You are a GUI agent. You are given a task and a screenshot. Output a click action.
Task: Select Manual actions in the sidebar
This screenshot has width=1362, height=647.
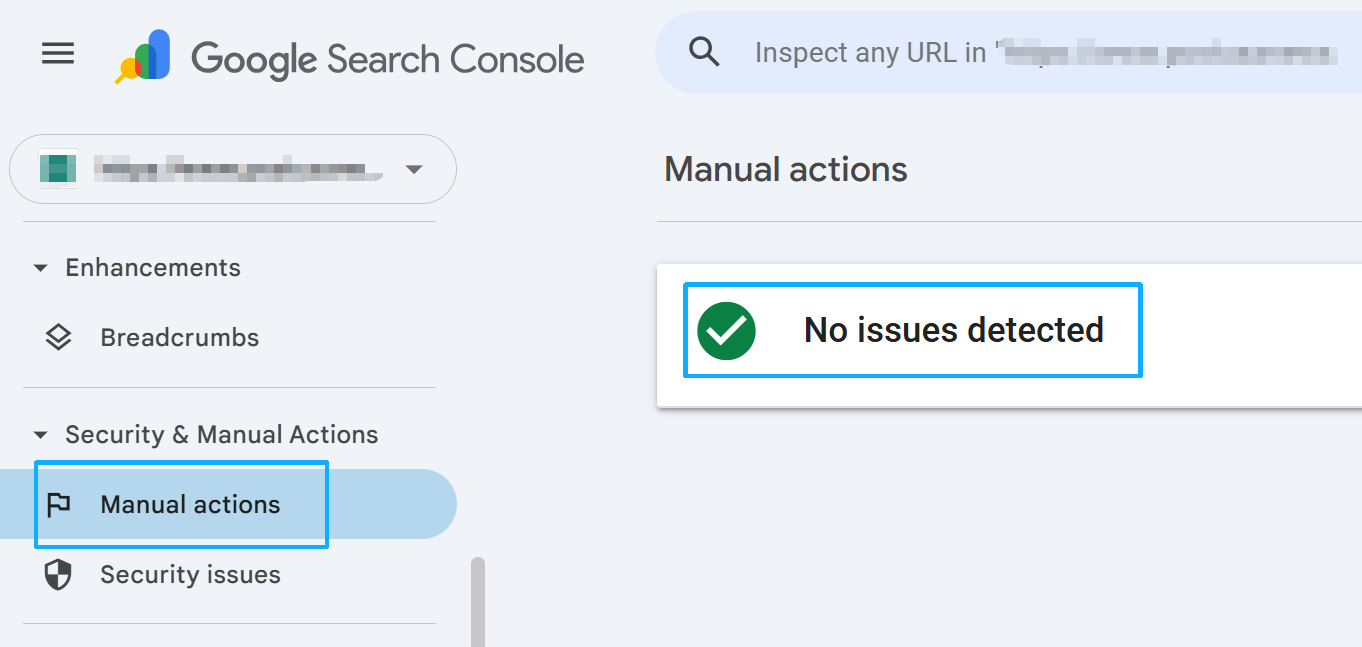click(188, 504)
